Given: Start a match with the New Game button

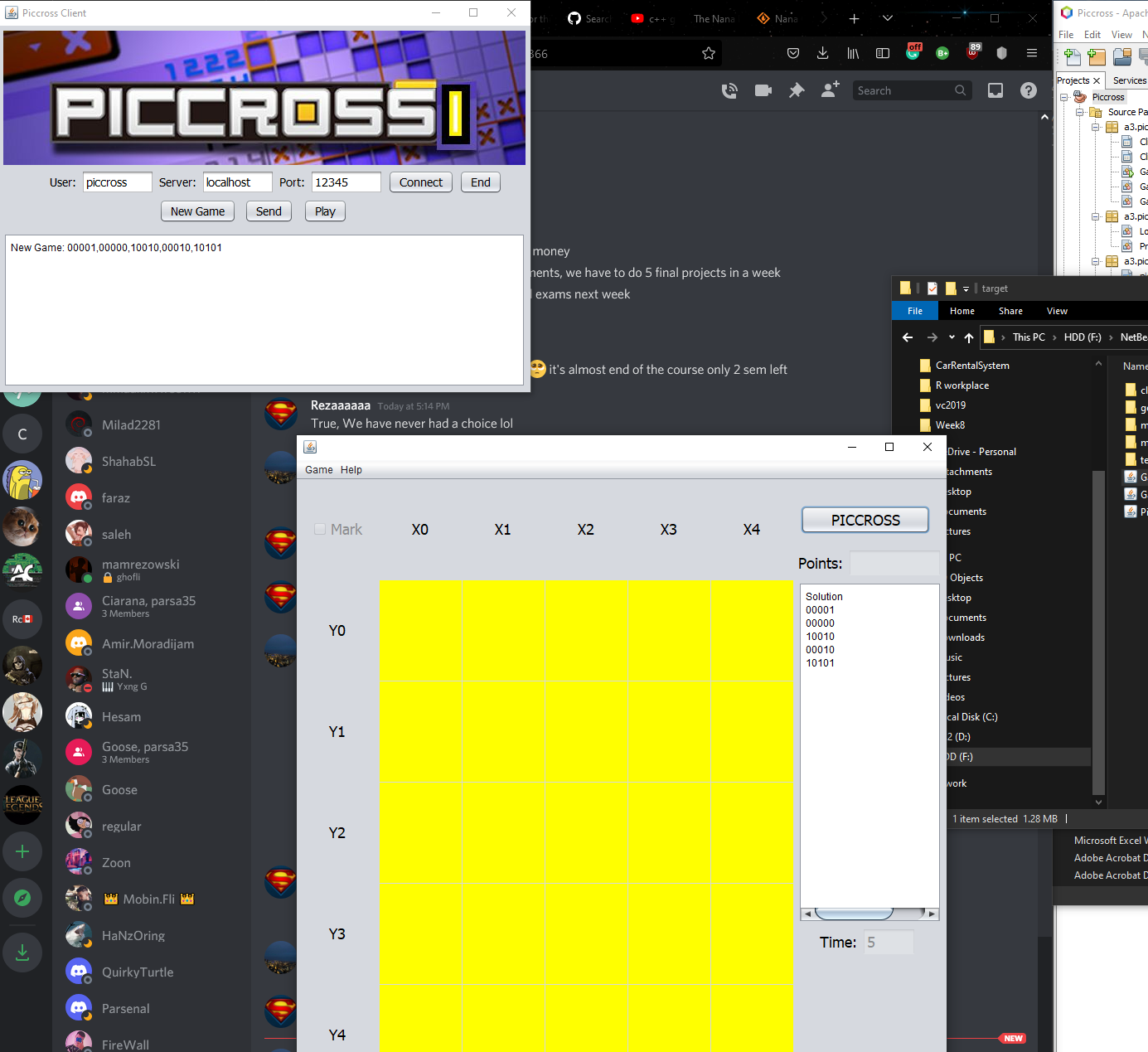Looking at the screenshot, I should click(197, 211).
